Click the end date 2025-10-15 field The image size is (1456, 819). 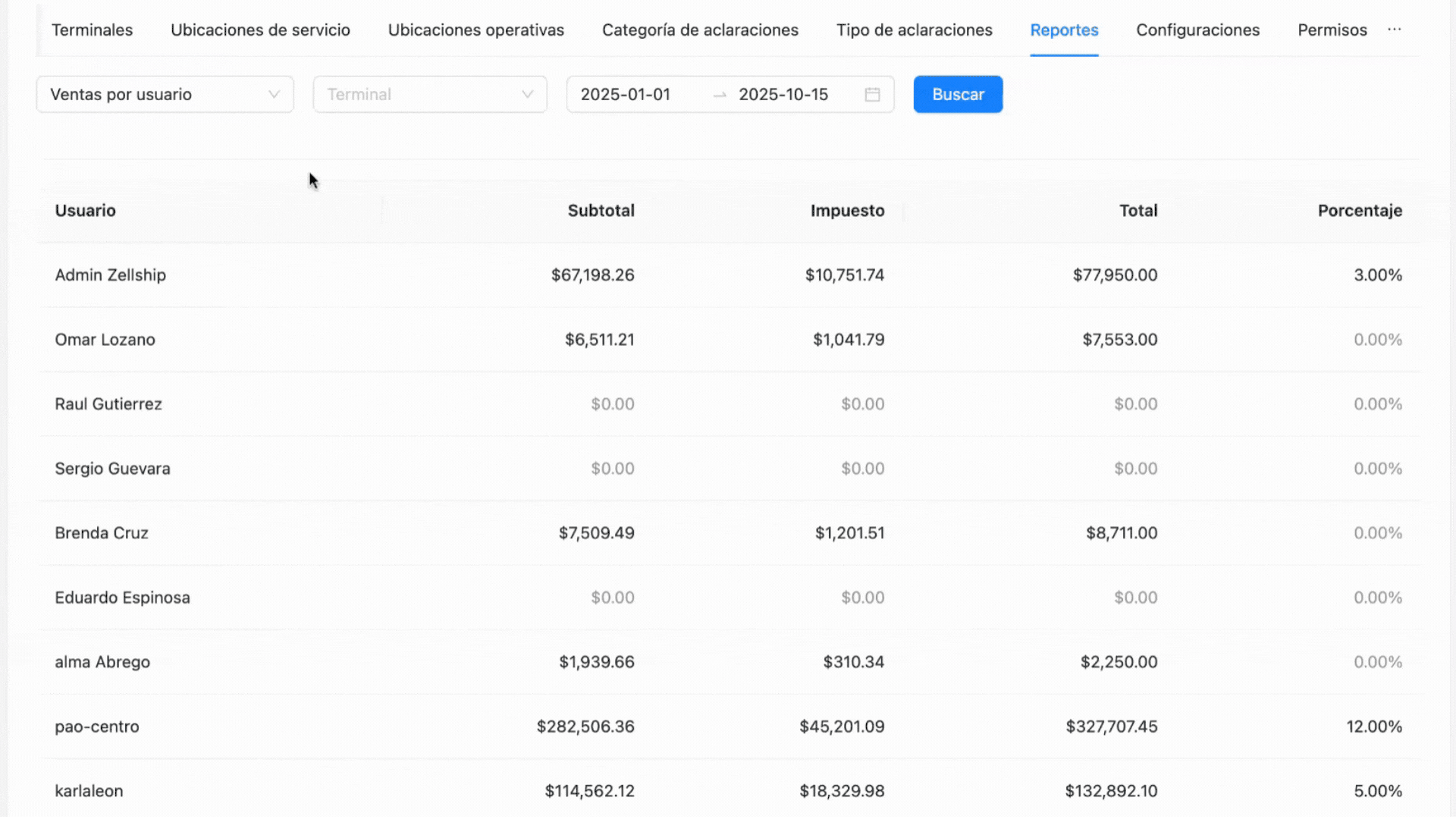click(783, 95)
